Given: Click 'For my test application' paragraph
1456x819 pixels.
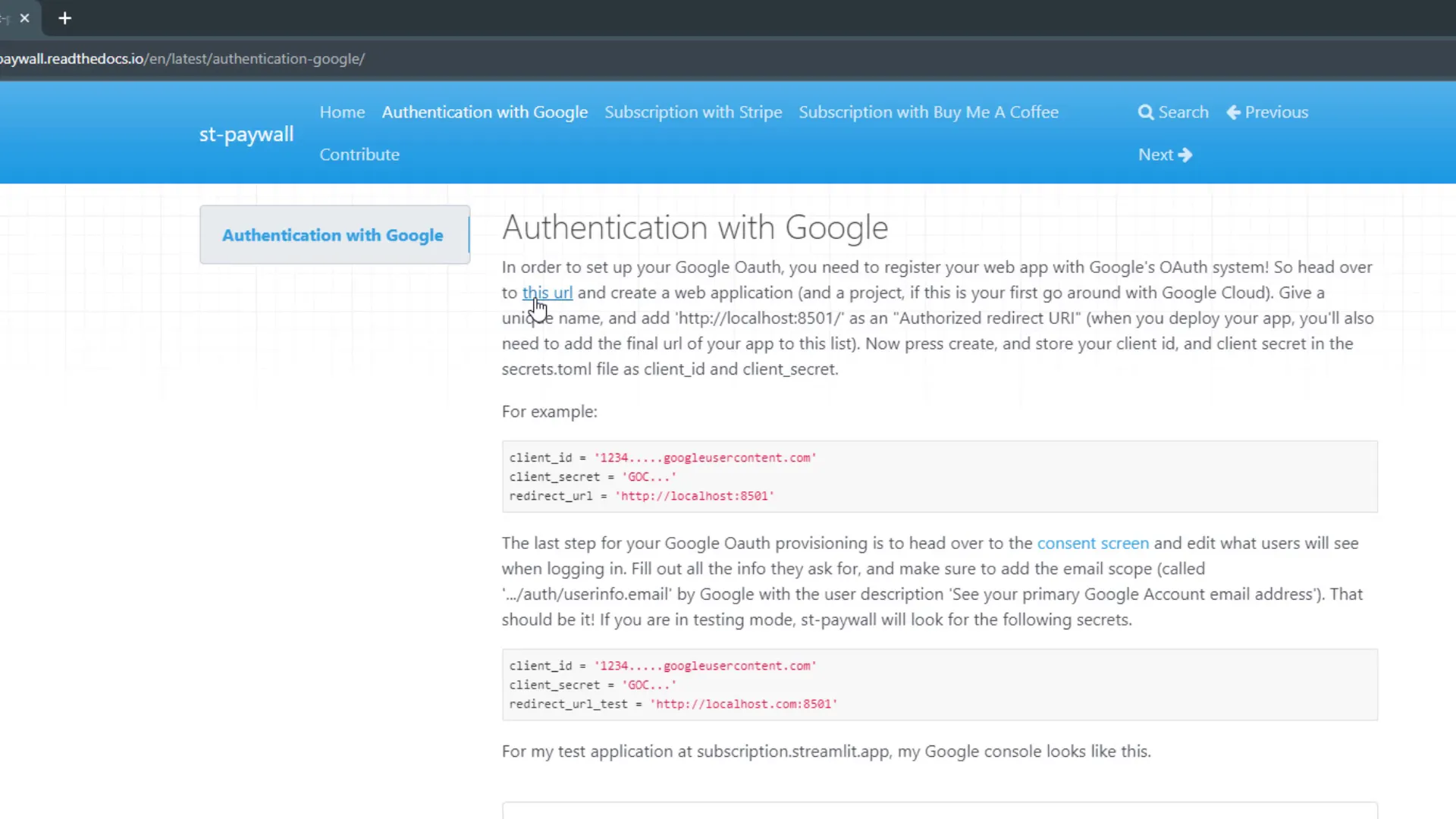Looking at the screenshot, I should (827, 752).
